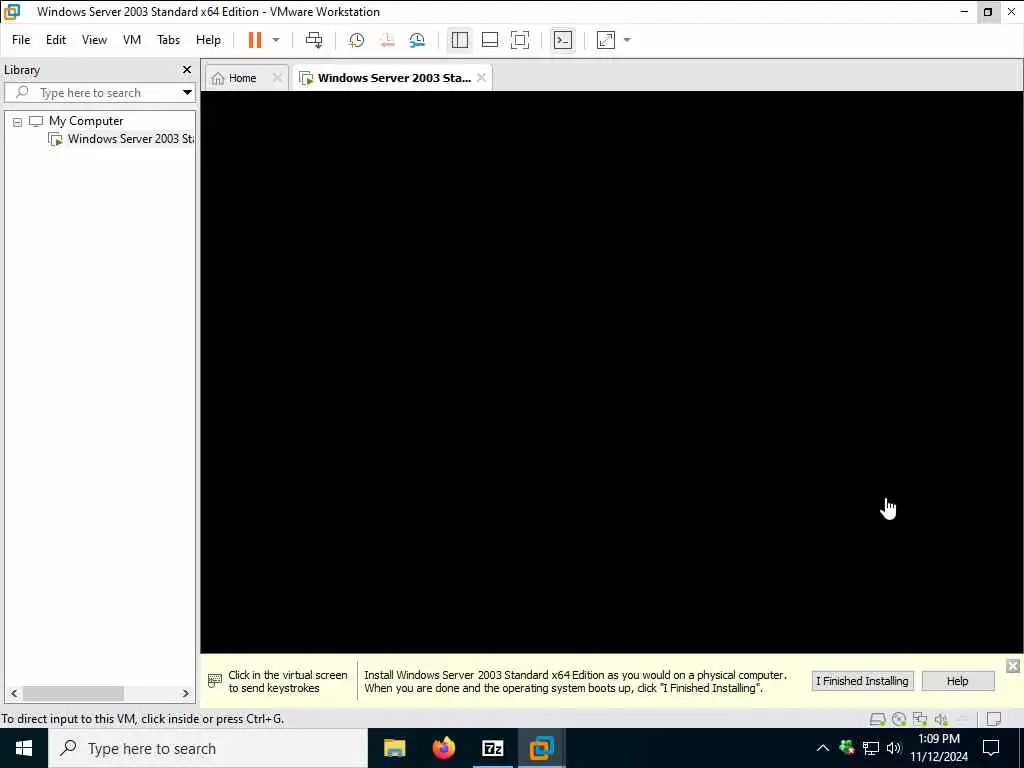
Task: Close the Library panel
Action: click(187, 69)
